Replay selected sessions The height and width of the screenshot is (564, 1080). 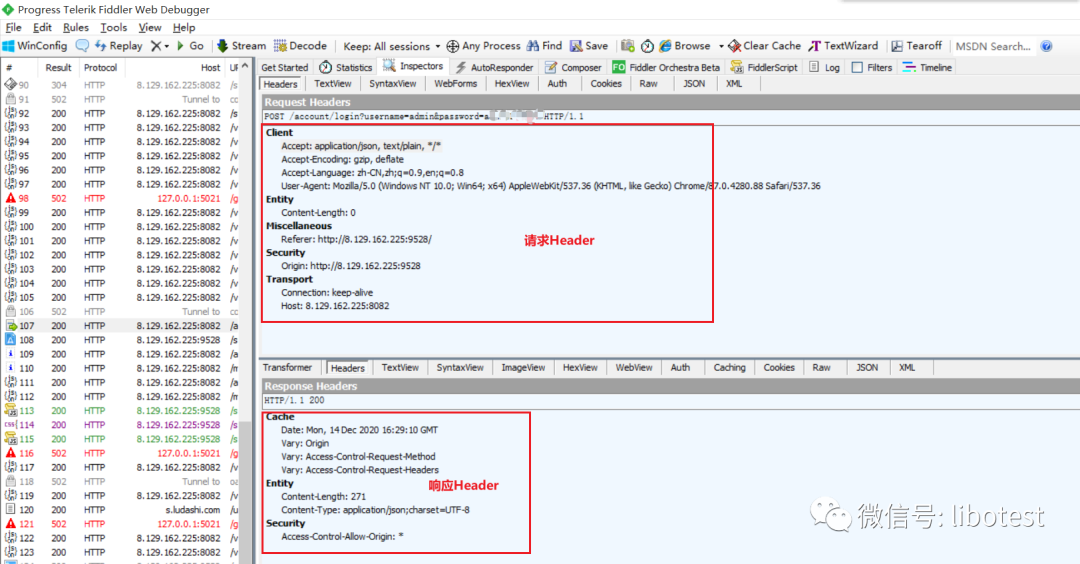click(x=118, y=46)
